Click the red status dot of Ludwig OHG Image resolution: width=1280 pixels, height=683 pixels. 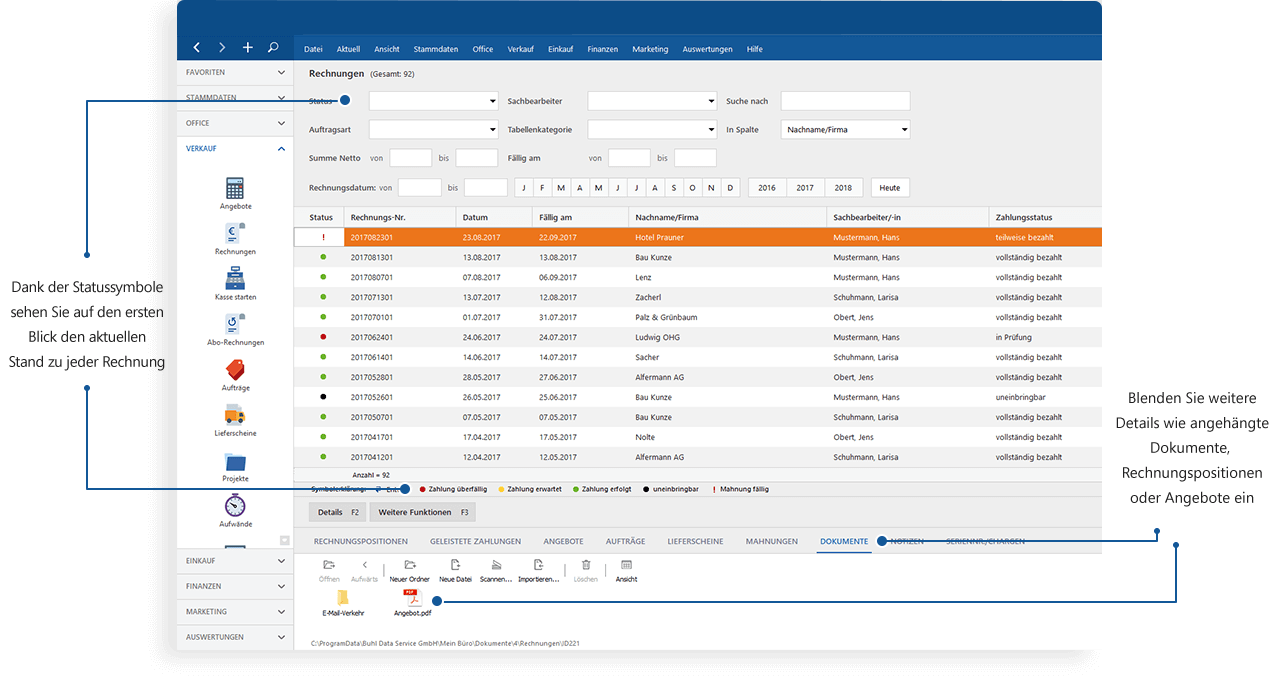tap(323, 337)
